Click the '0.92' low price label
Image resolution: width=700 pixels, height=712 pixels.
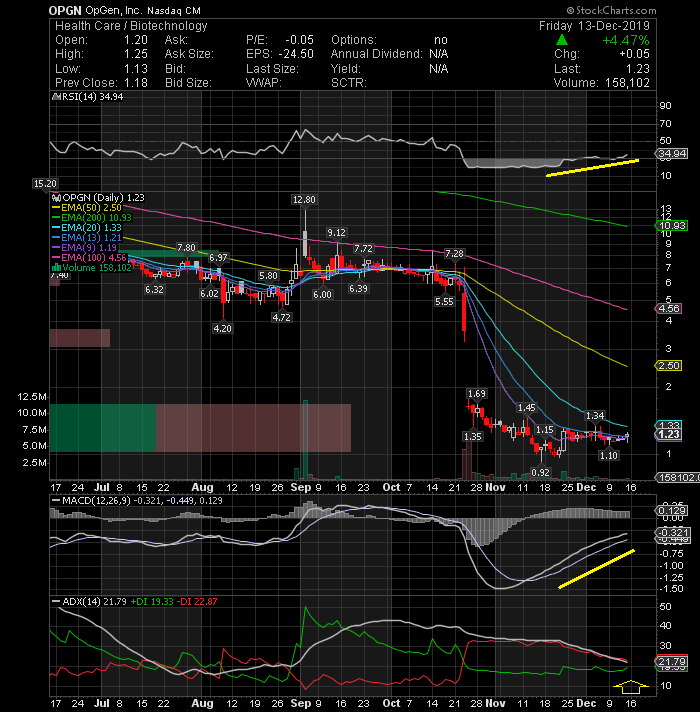tap(540, 473)
